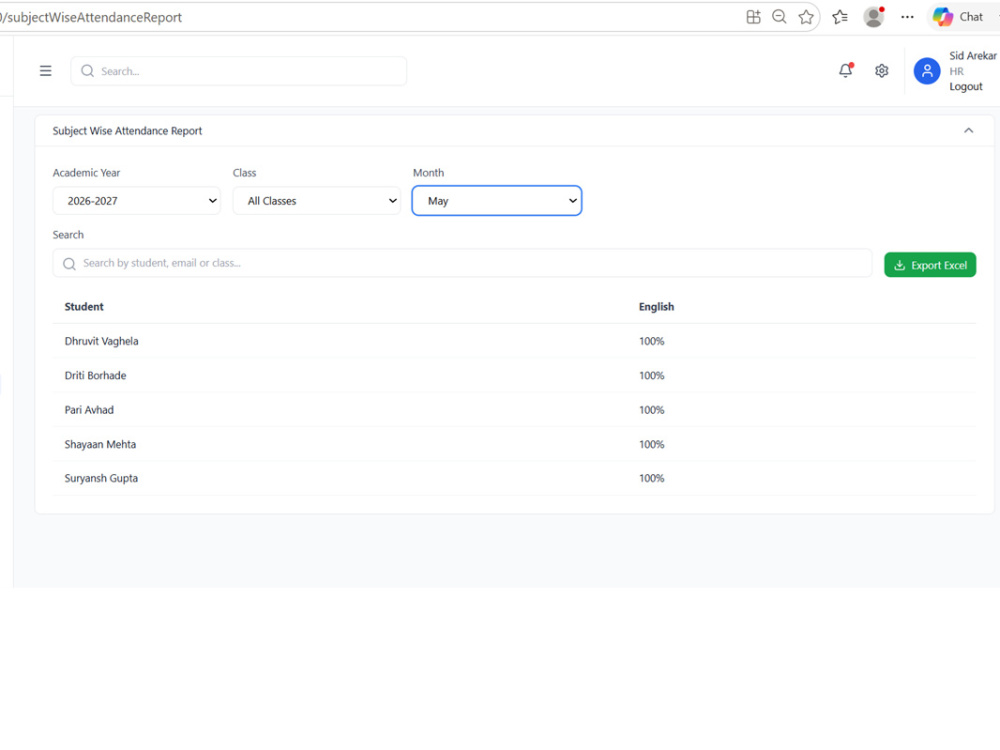Select the Driti Borhade row name

(95, 376)
